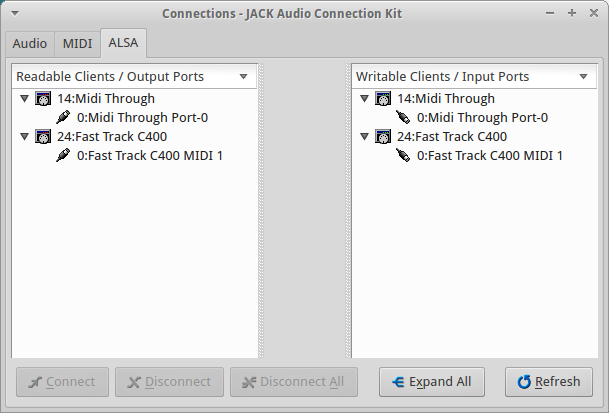
Task: Click the Midi Through Port-0 output plug icon
Action: (63, 118)
